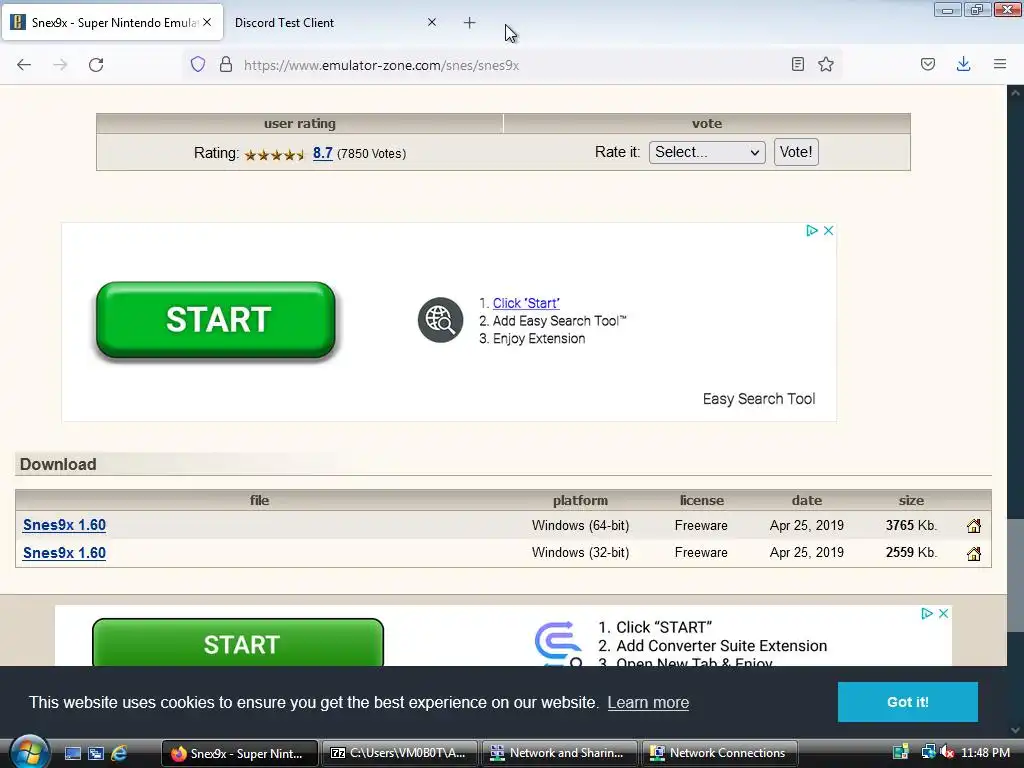Viewport: 1024px width, 768px height.
Task: Close the Converter Suite ad
Action: 944,613
